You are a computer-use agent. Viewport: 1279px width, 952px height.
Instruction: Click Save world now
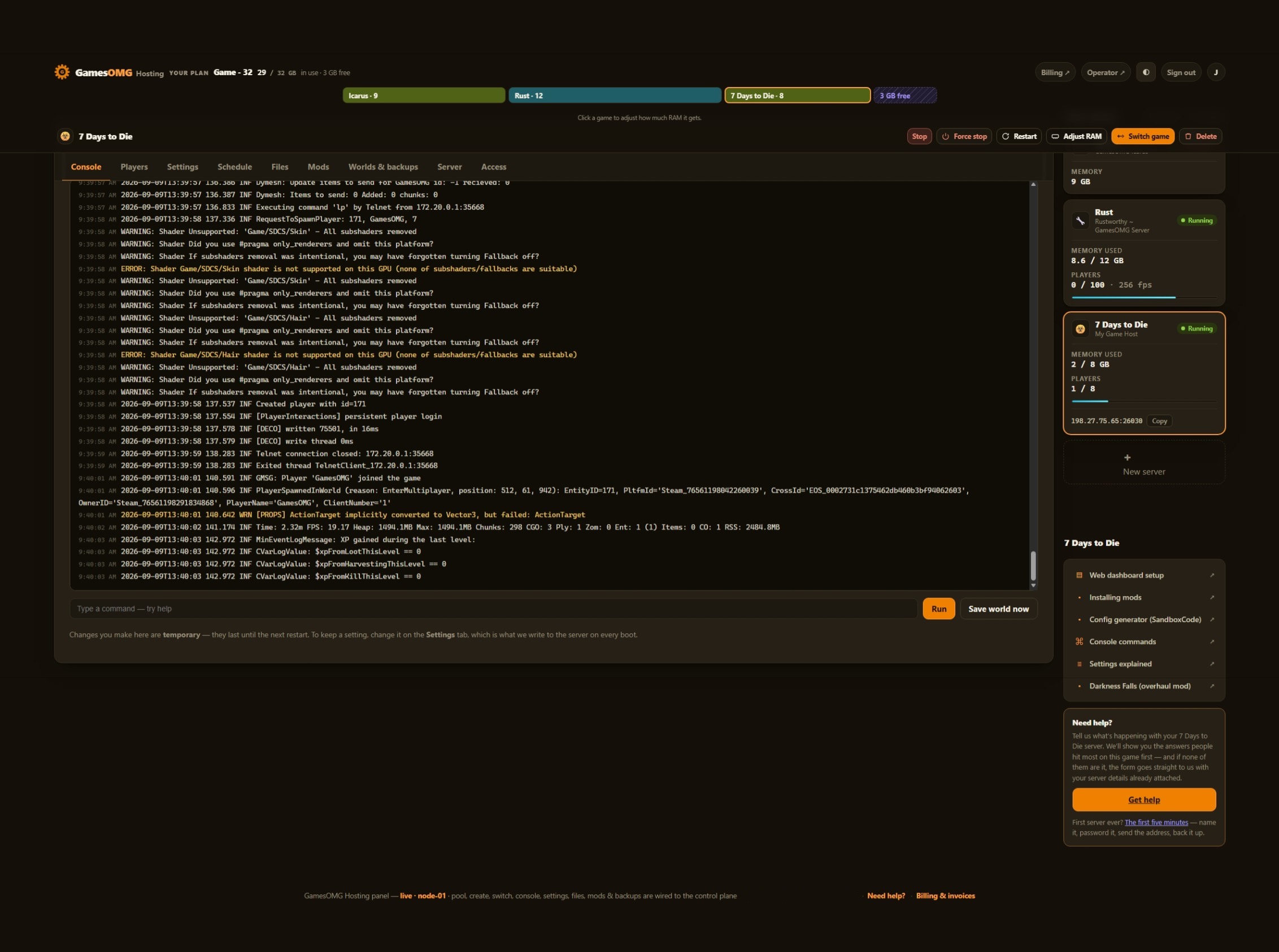(998, 608)
